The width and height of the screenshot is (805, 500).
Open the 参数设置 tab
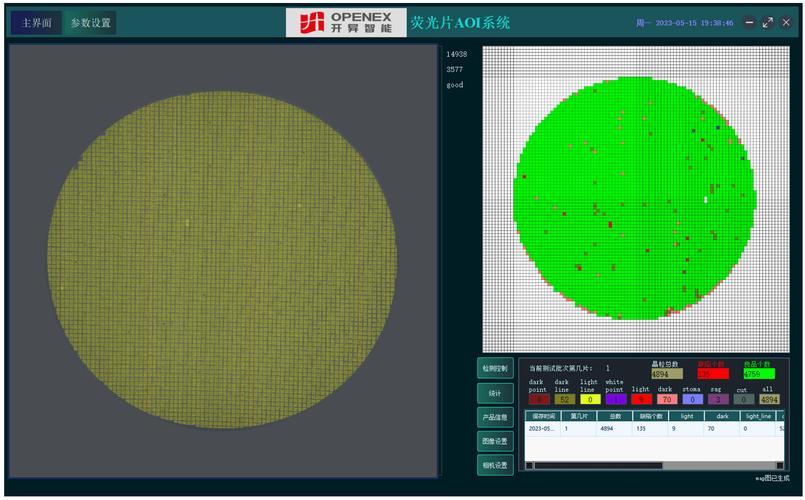tap(90, 23)
